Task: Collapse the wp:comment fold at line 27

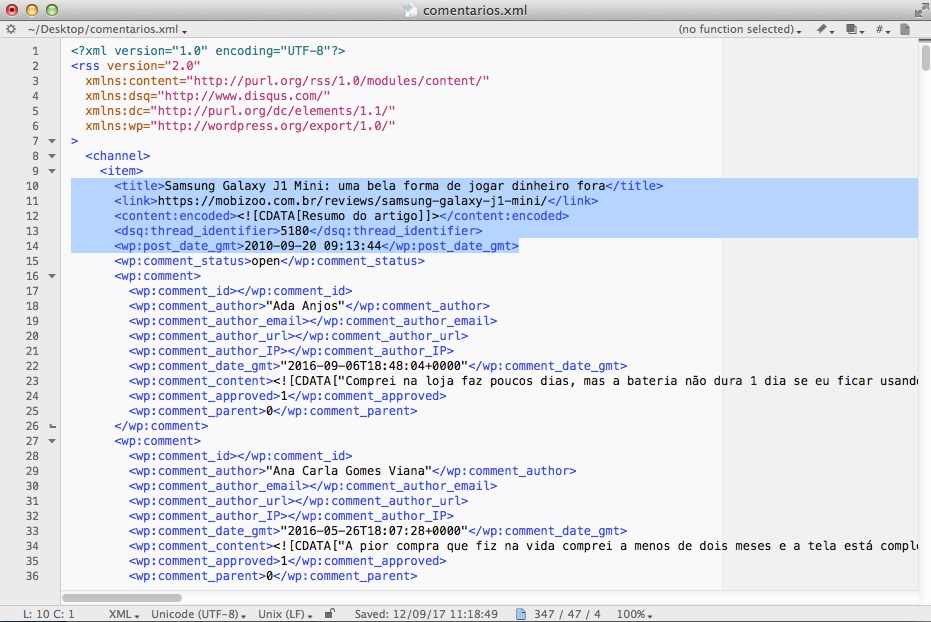Action: (52, 441)
